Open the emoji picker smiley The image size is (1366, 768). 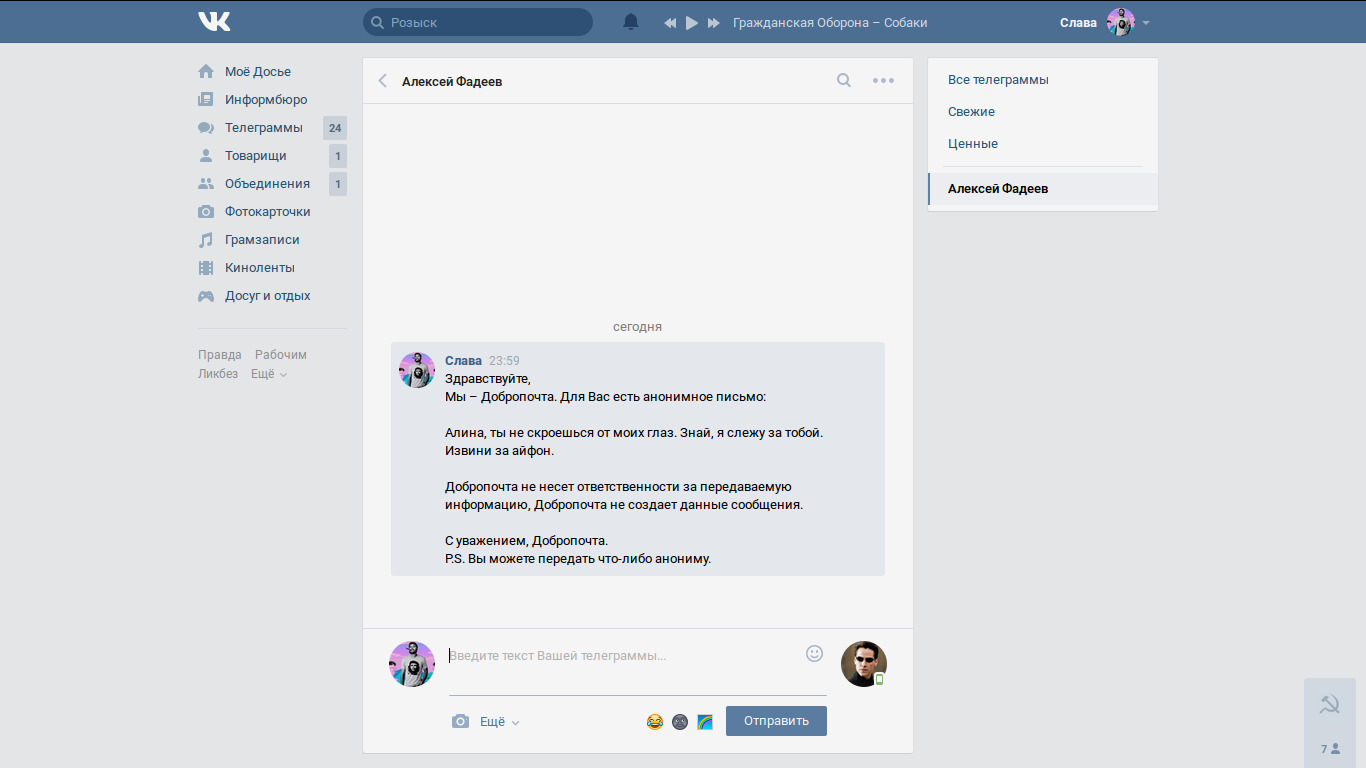(x=814, y=653)
